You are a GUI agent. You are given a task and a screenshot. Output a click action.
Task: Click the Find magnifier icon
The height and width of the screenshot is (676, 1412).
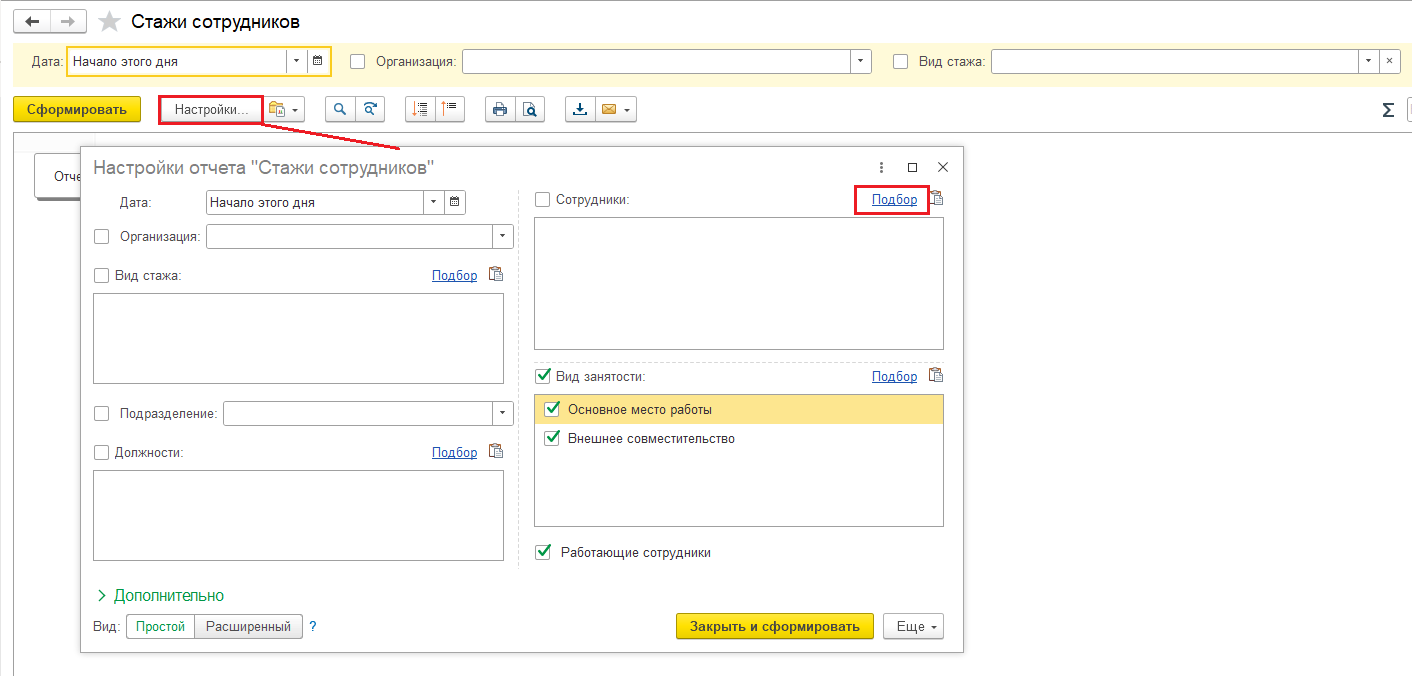point(341,110)
